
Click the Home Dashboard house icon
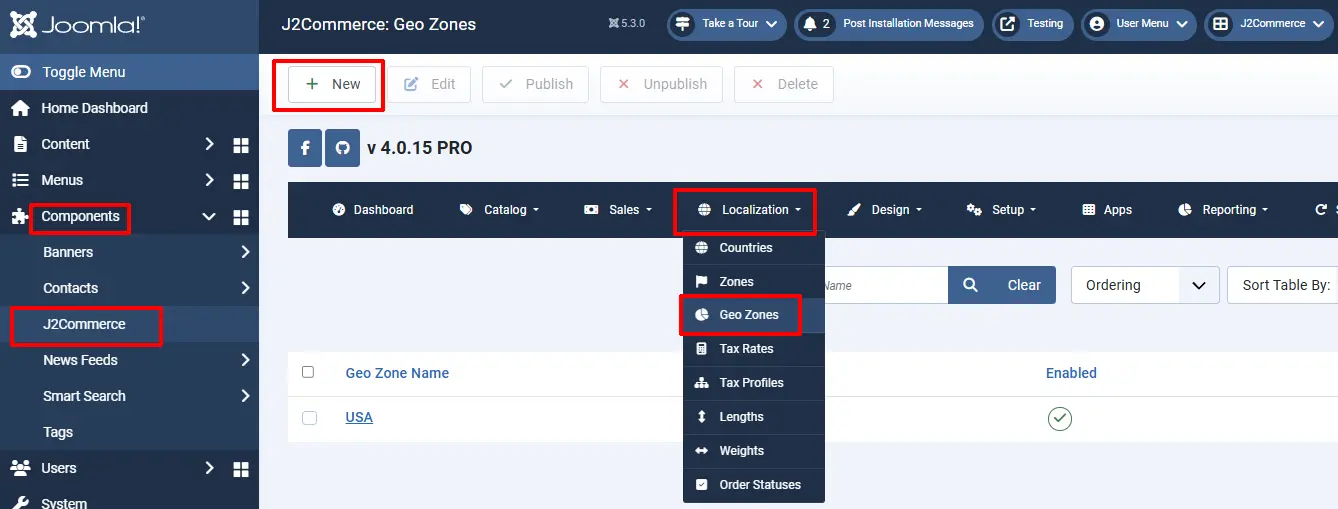tap(20, 108)
